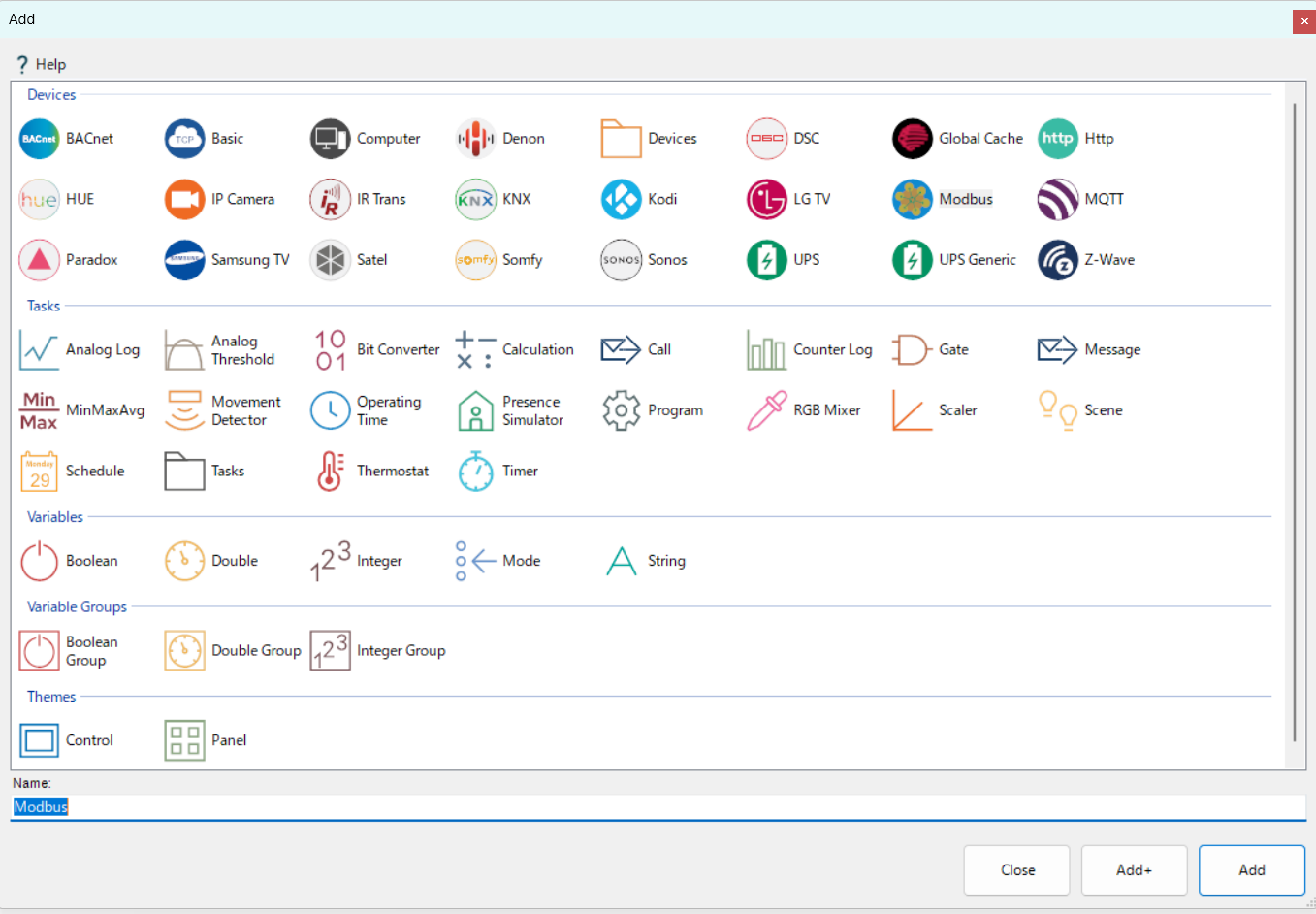Image resolution: width=1316 pixels, height=914 pixels.
Task: Select the KNX device icon
Action: [476, 199]
